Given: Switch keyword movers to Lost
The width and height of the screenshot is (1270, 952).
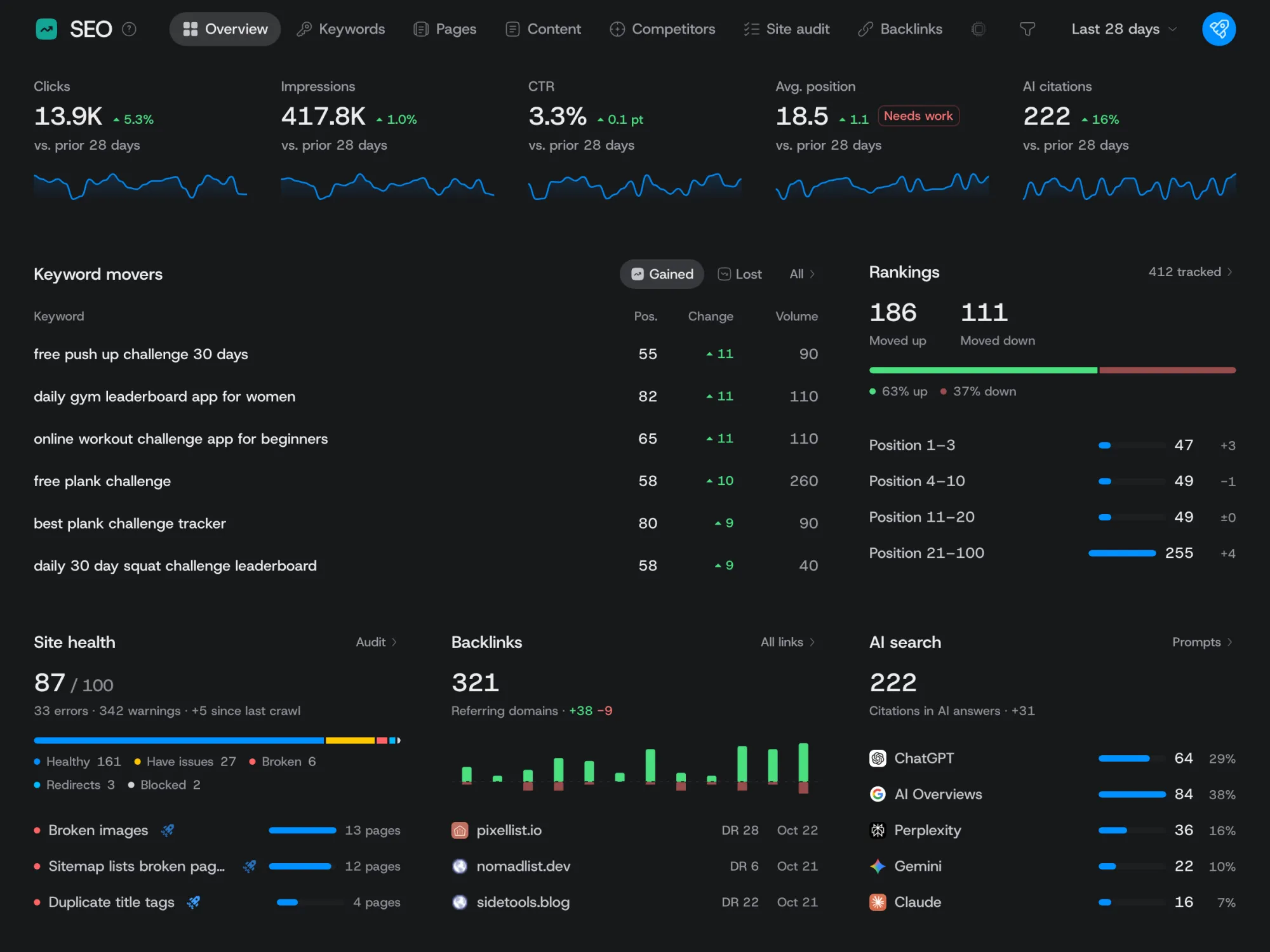Looking at the screenshot, I should coord(740,274).
